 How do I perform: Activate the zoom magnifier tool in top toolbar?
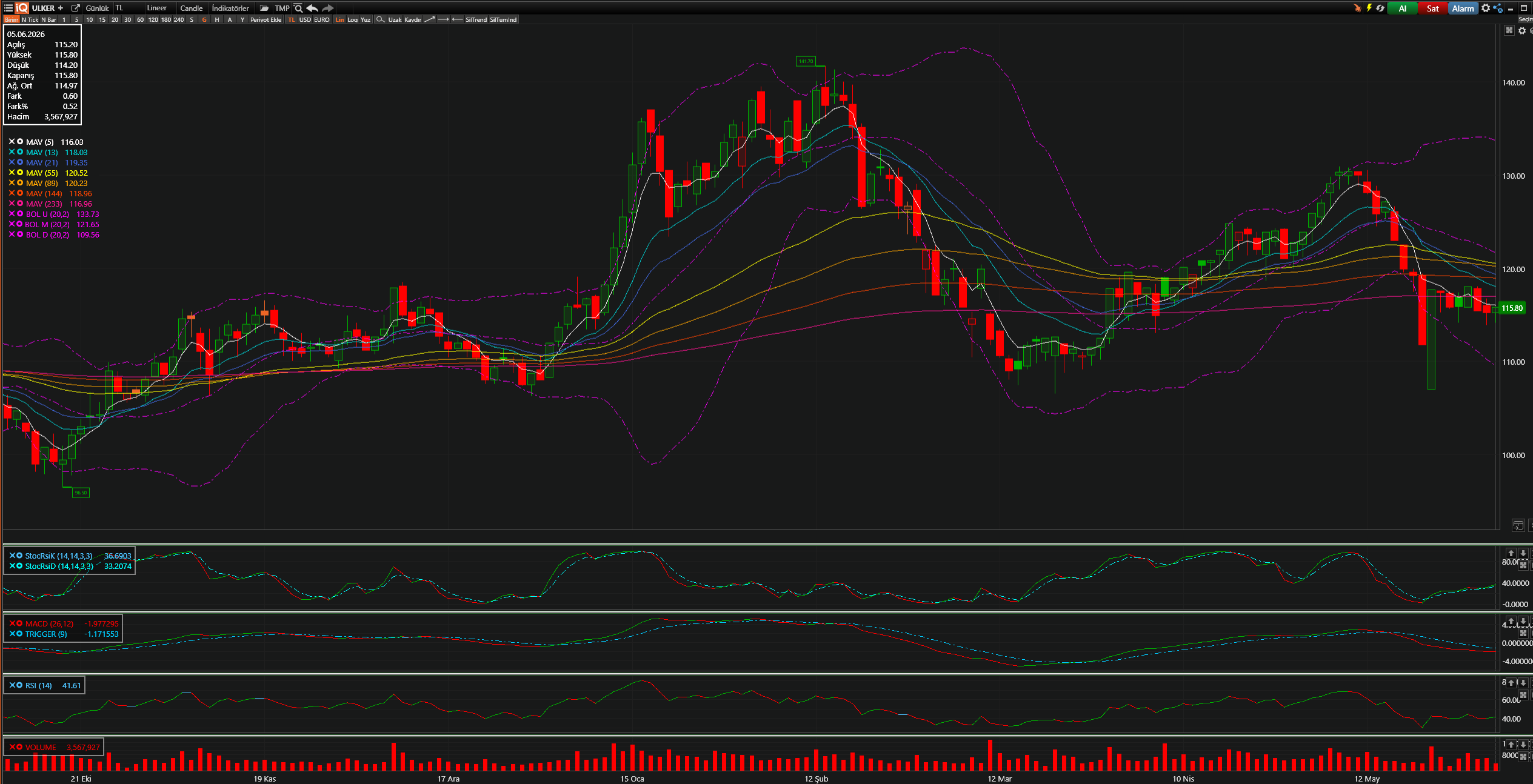[x=298, y=8]
